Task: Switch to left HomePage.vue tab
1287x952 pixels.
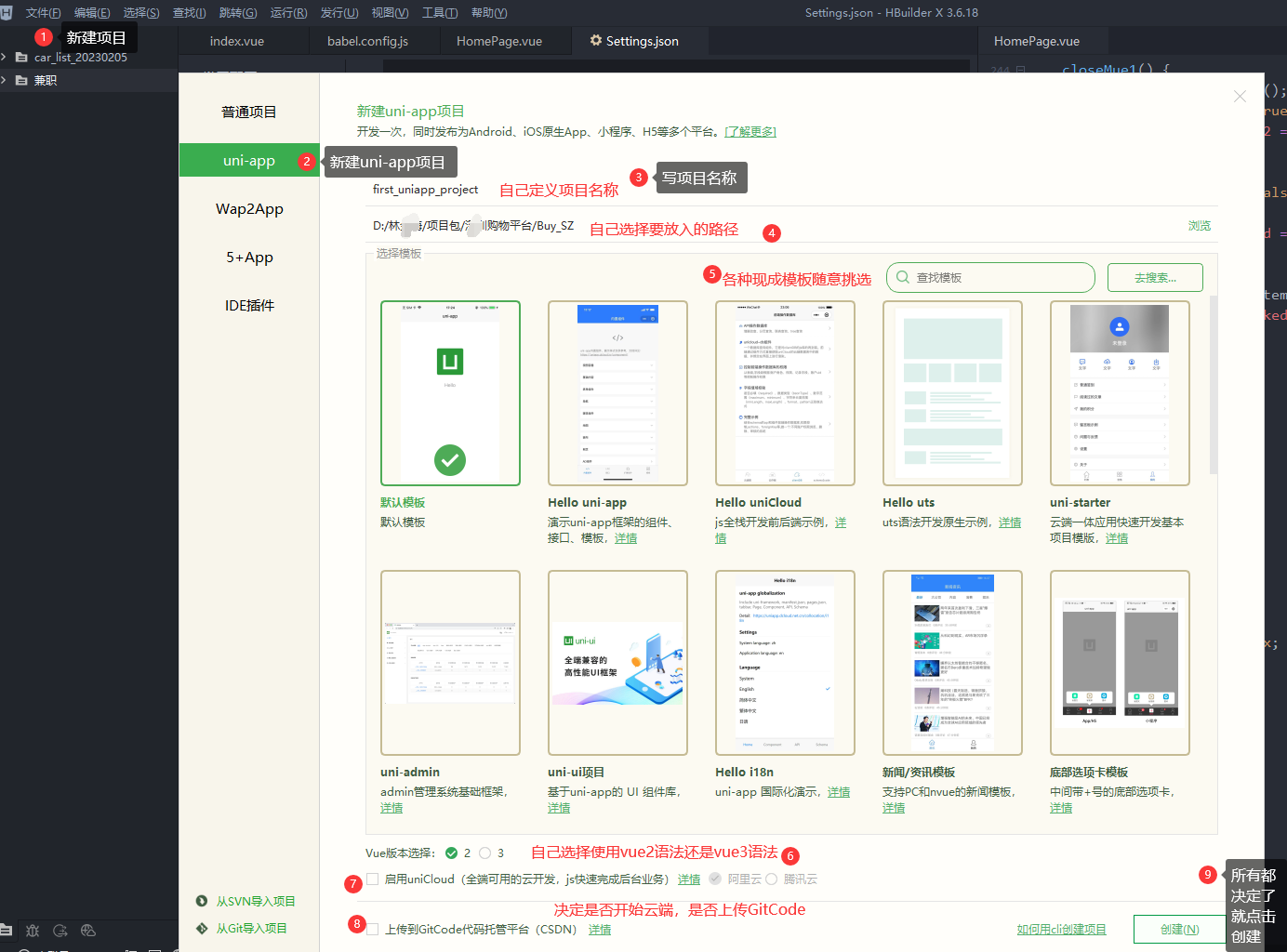Action: (x=499, y=41)
